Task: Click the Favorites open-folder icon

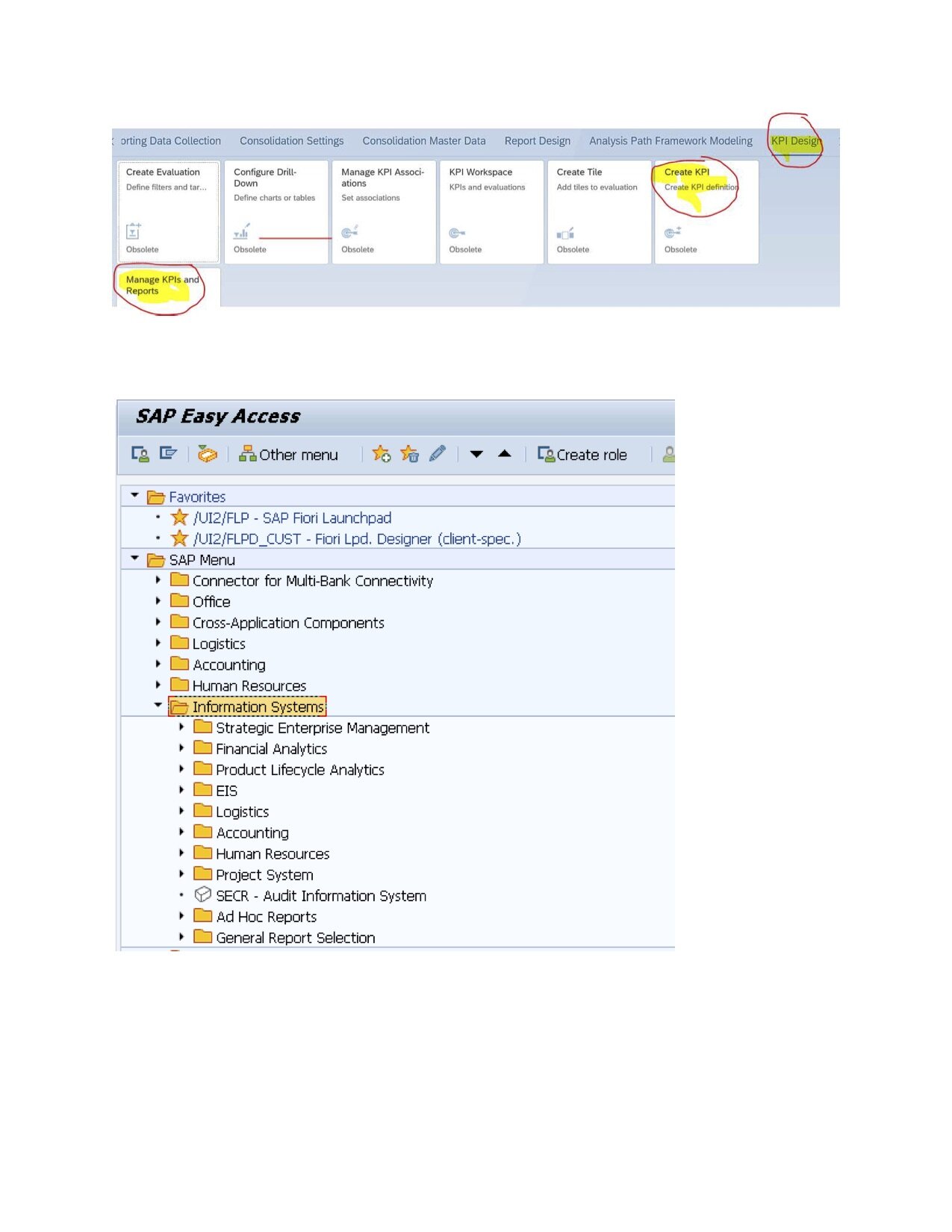Action: pos(156,497)
